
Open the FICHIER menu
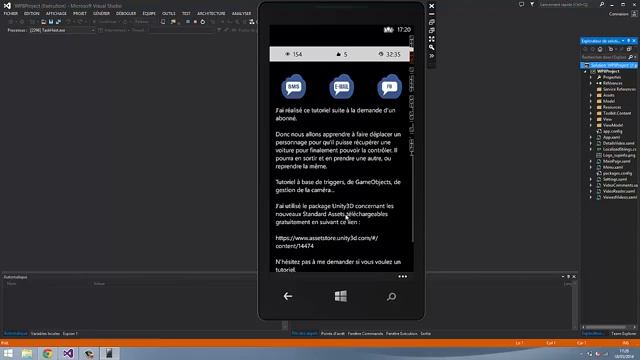click(x=11, y=13)
